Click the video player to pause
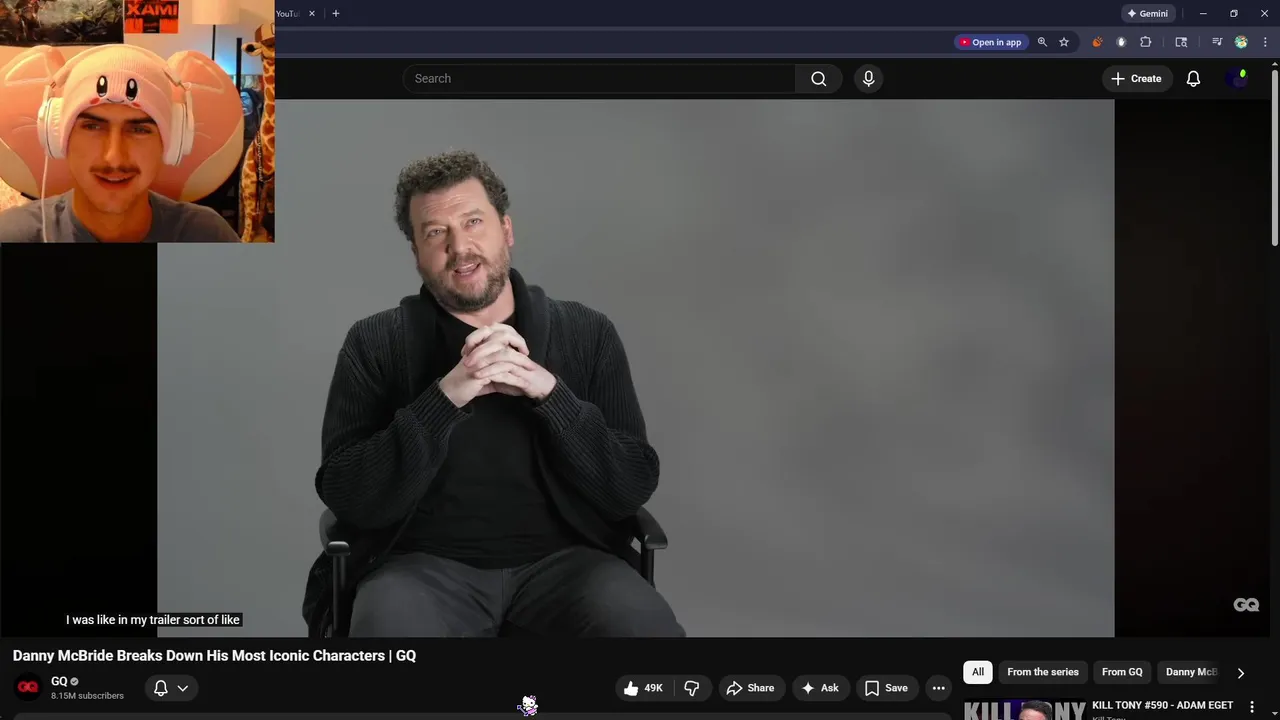 point(635,368)
